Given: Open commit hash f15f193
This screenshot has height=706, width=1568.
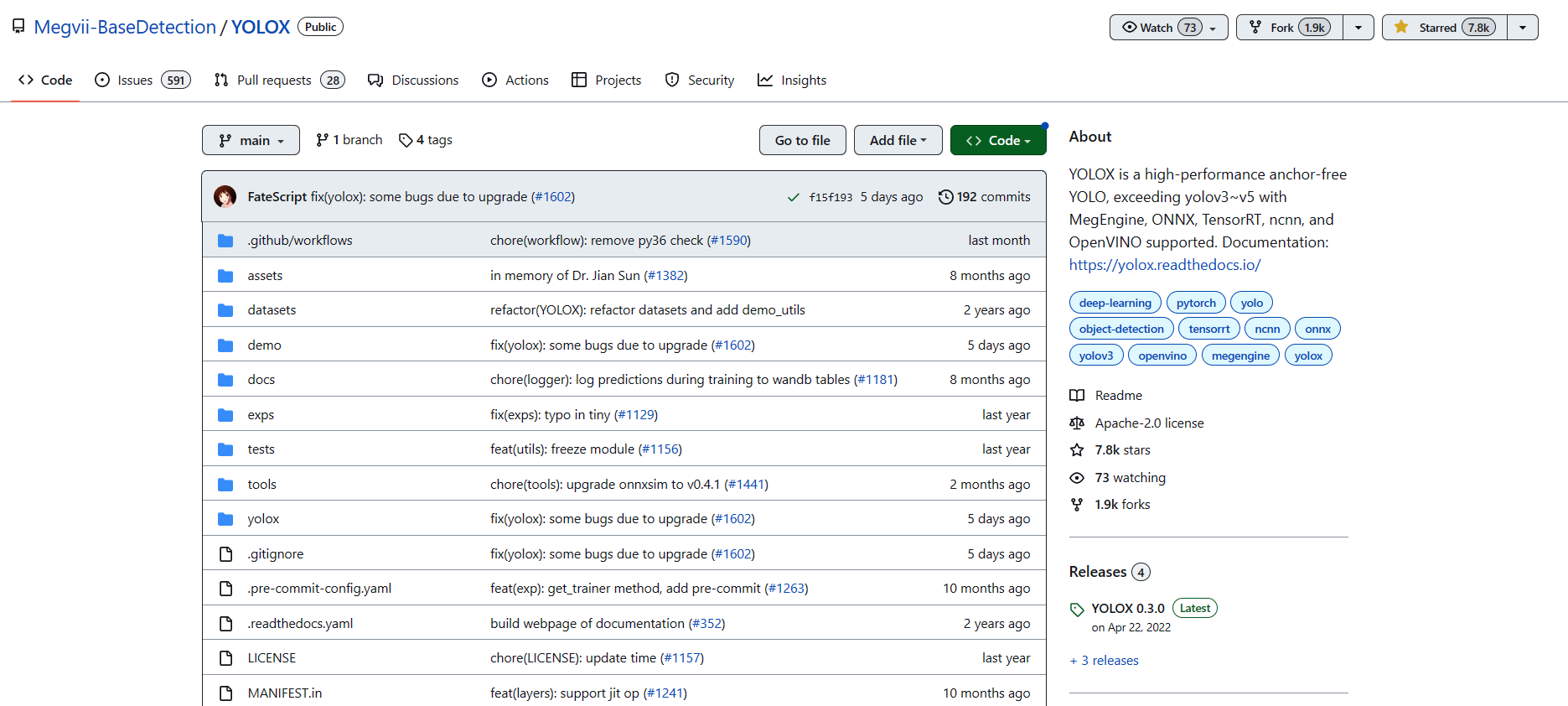Looking at the screenshot, I should (831, 197).
